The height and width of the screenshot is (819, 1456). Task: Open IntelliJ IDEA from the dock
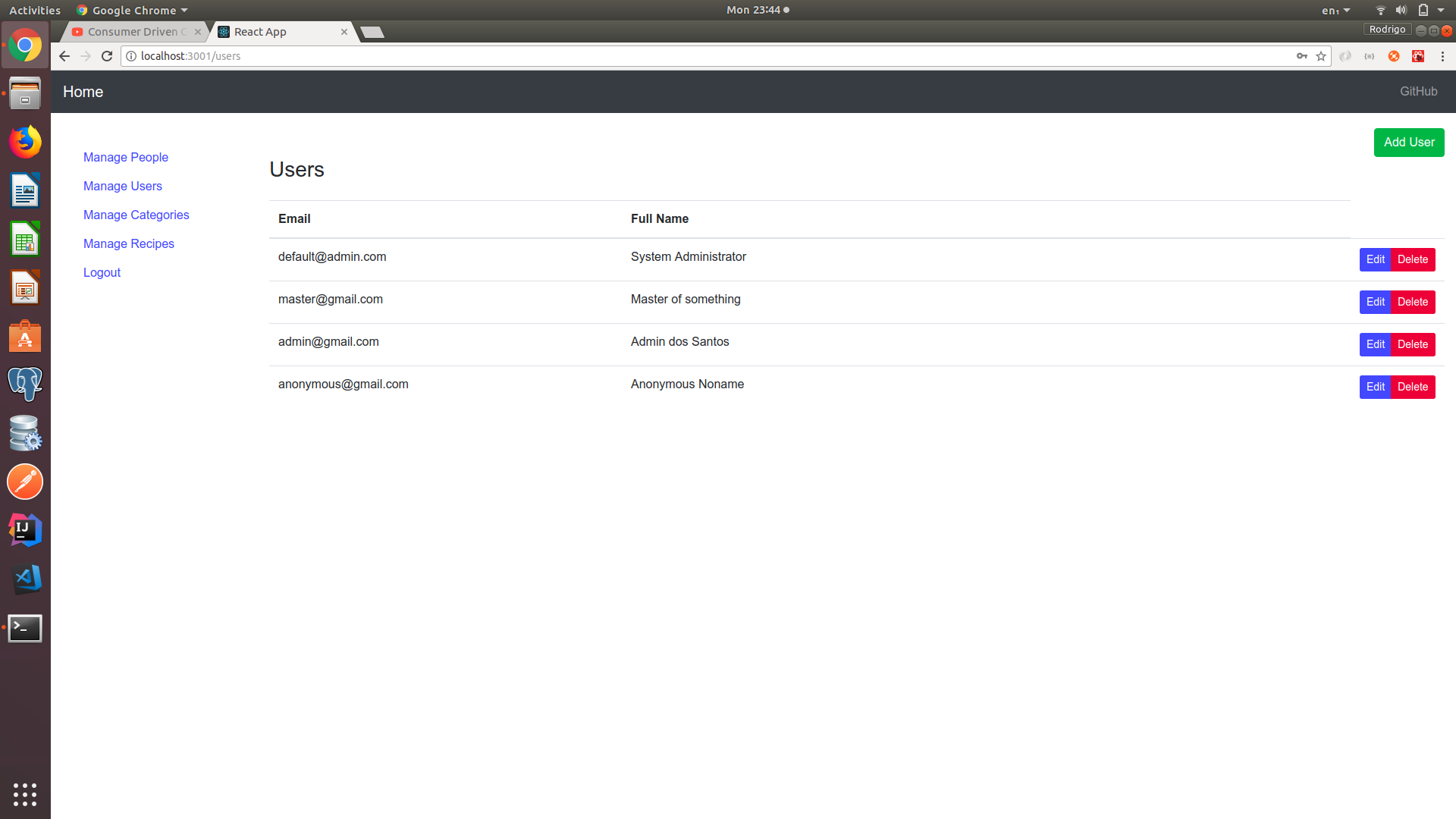click(x=25, y=531)
